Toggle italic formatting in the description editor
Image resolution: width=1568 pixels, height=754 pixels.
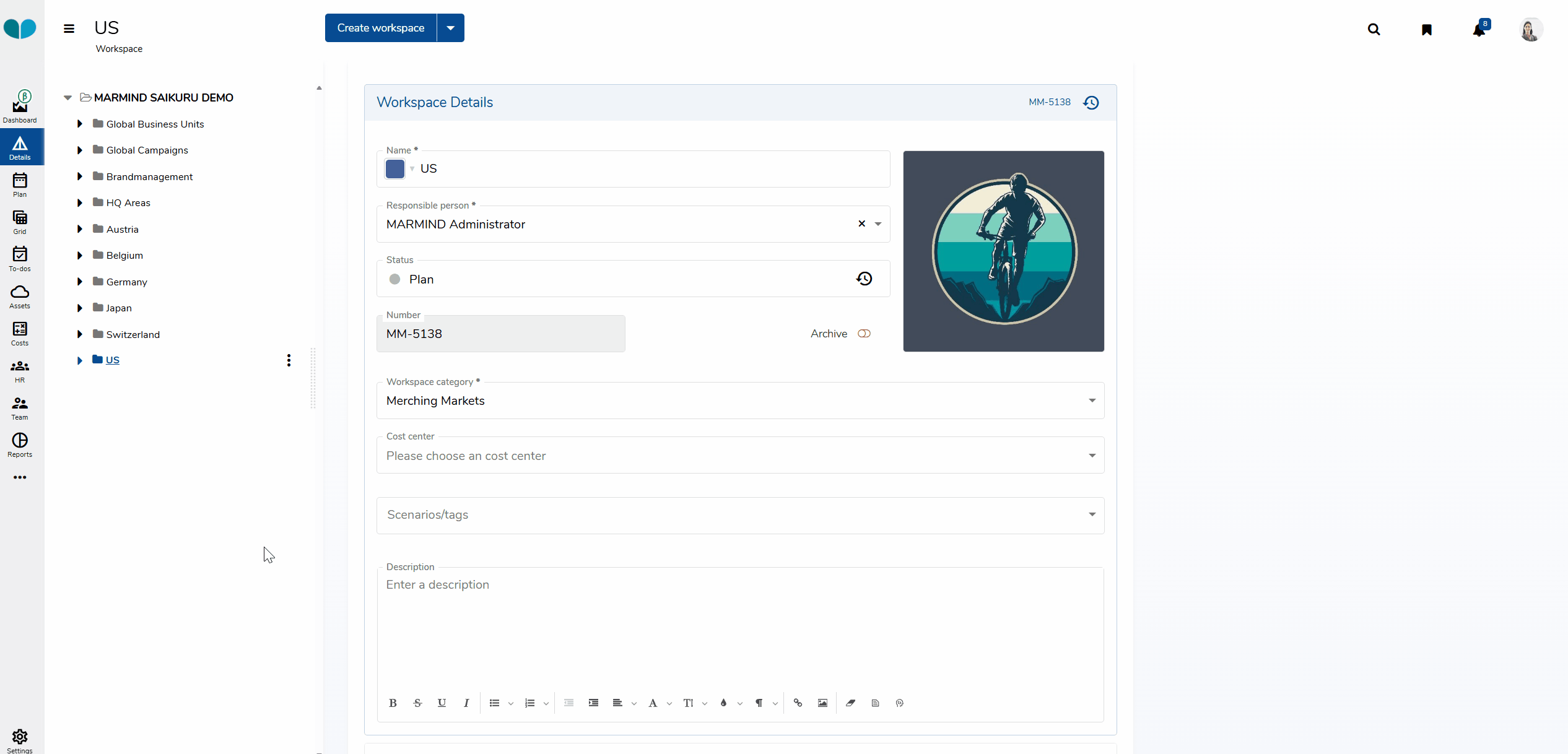tap(466, 703)
